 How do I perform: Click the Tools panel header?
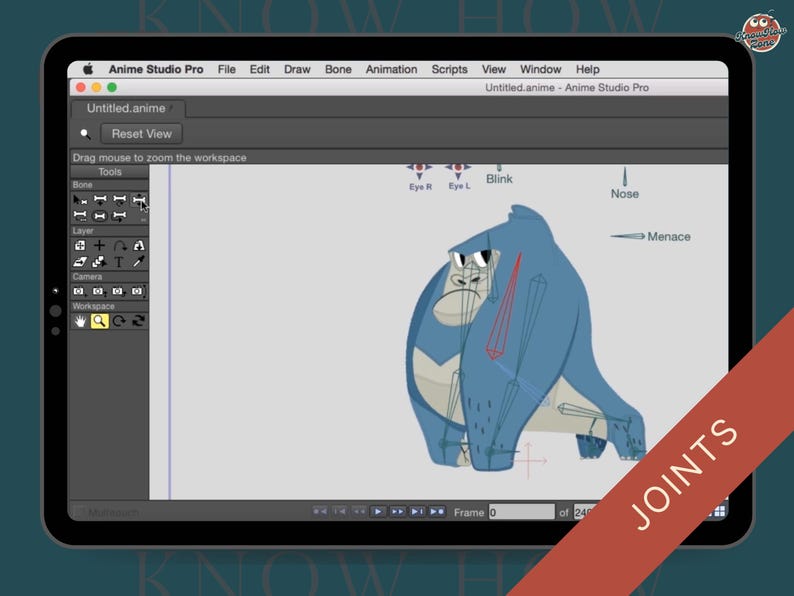coord(109,172)
